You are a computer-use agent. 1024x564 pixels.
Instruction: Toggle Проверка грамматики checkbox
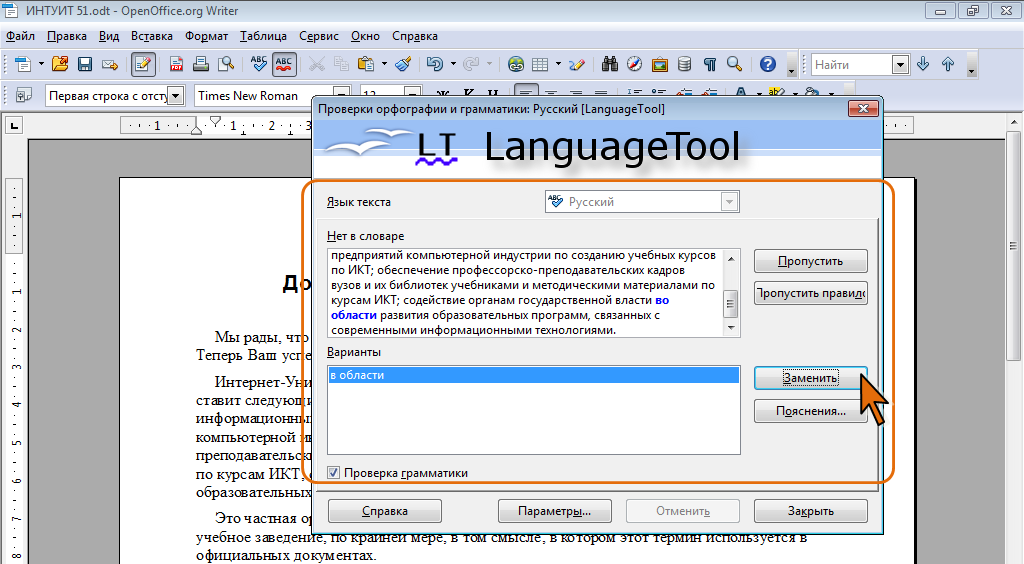point(334,473)
